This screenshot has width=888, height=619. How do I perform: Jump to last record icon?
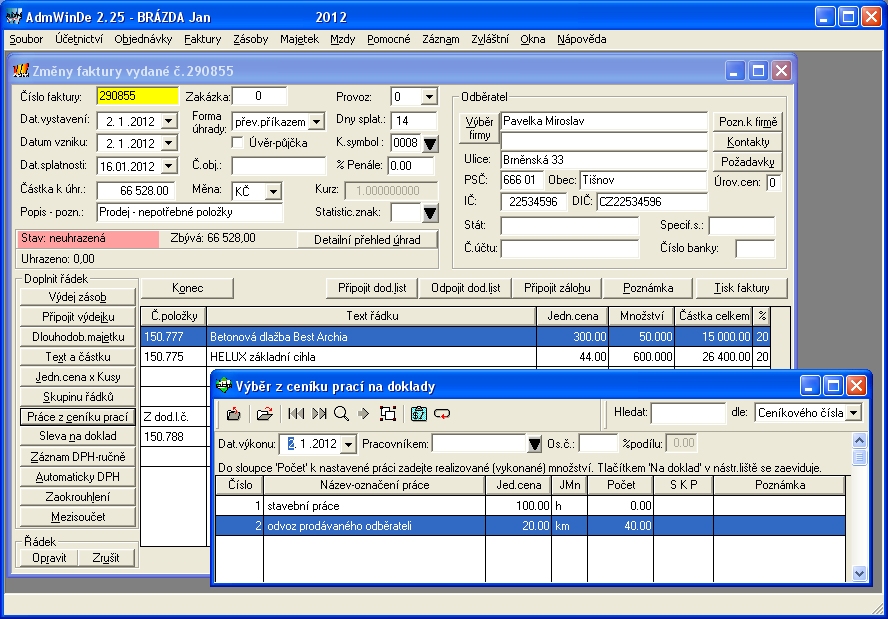click(319, 414)
